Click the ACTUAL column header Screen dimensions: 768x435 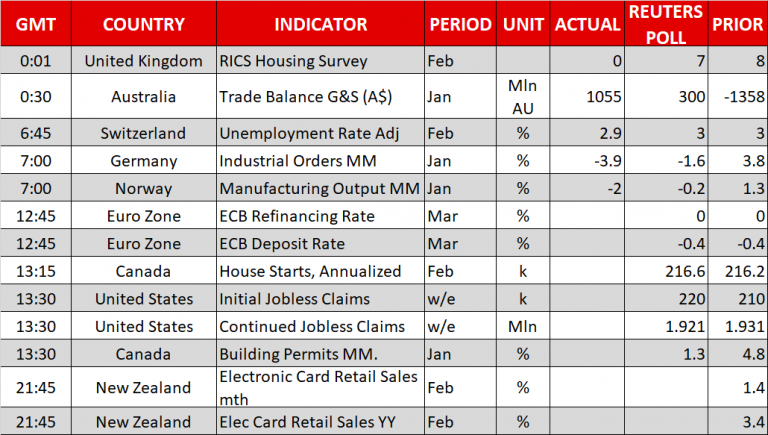click(x=589, y=24)
